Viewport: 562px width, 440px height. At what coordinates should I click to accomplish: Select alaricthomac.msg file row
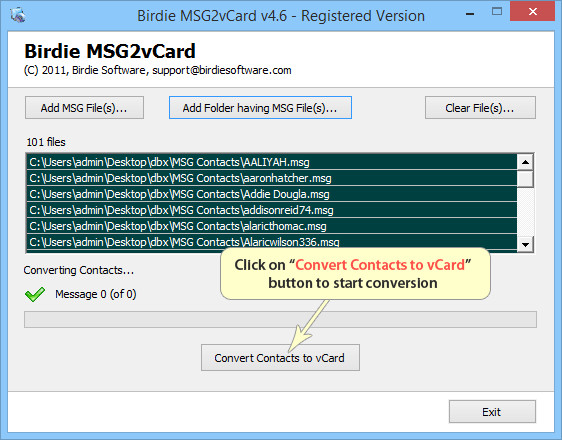272,226
